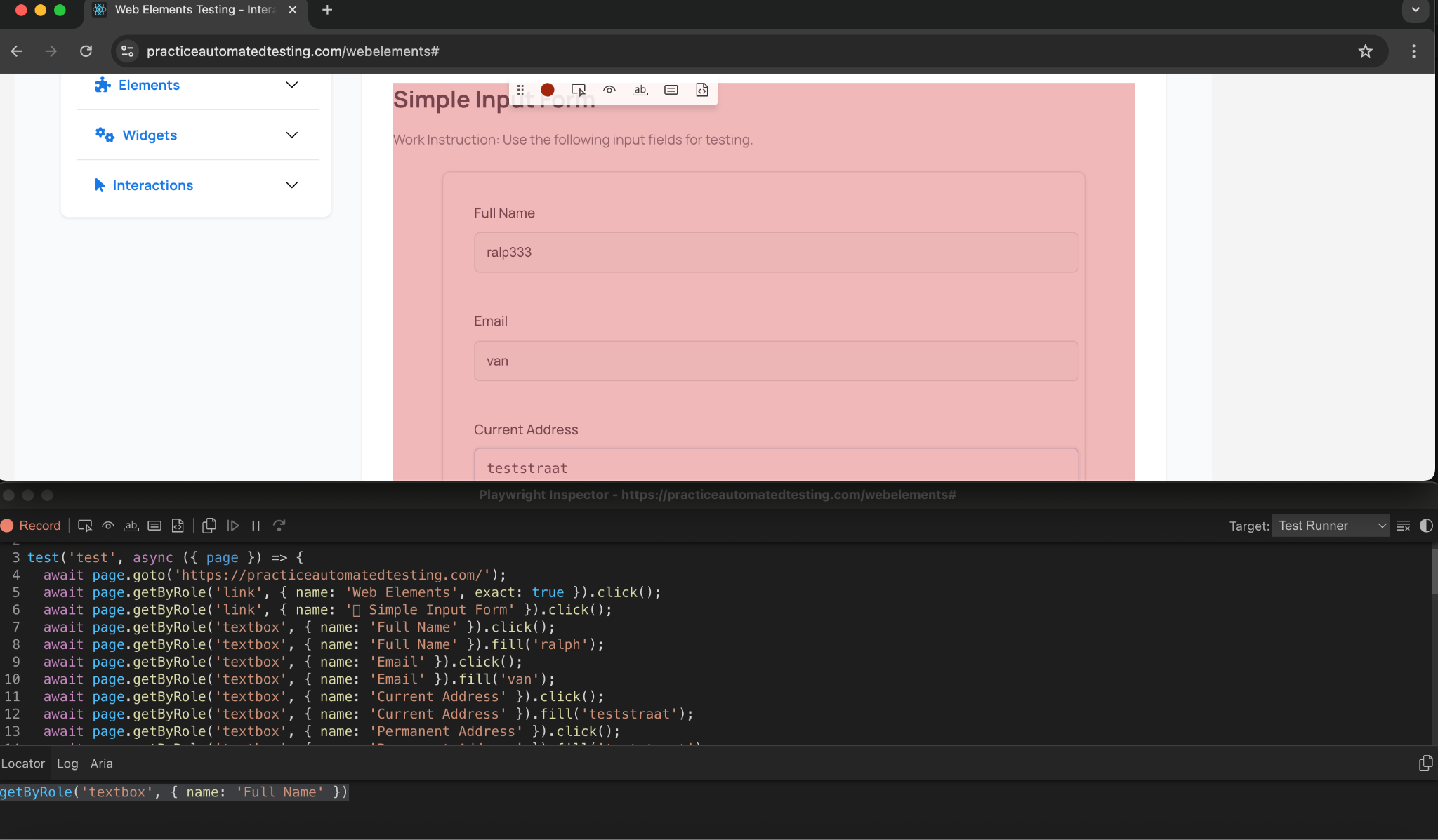Click the drag handle on floating recorder toolbar
Screen dimensions: 1438x840
coord(520,90)
